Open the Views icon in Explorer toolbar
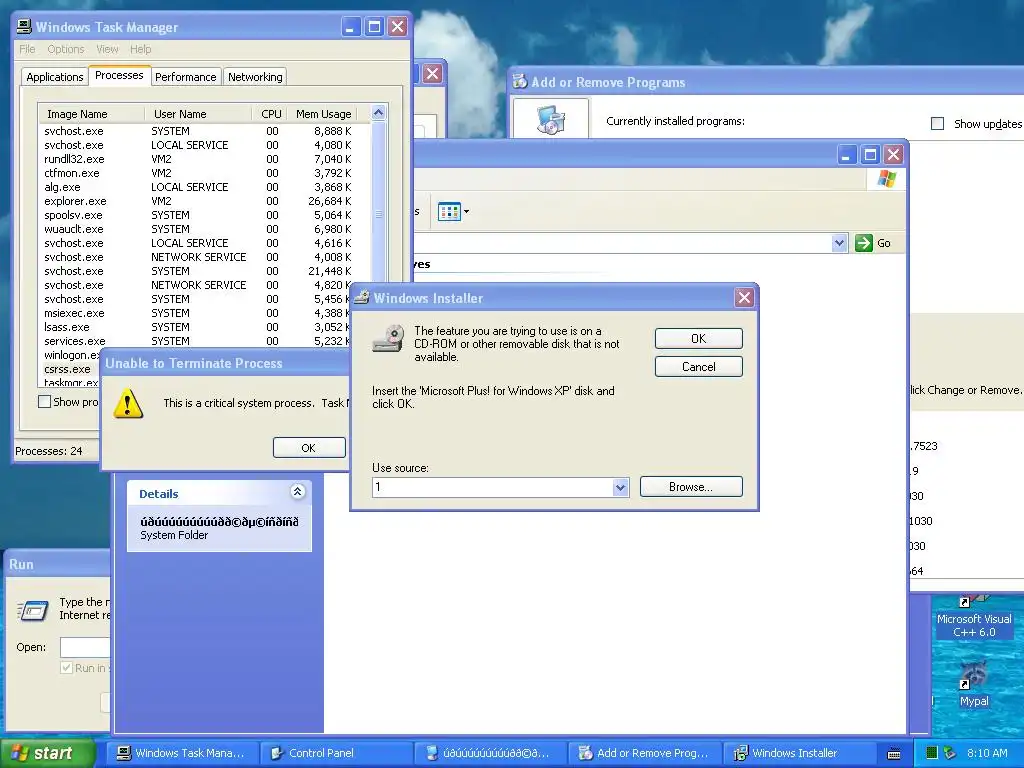 (449, 212)
